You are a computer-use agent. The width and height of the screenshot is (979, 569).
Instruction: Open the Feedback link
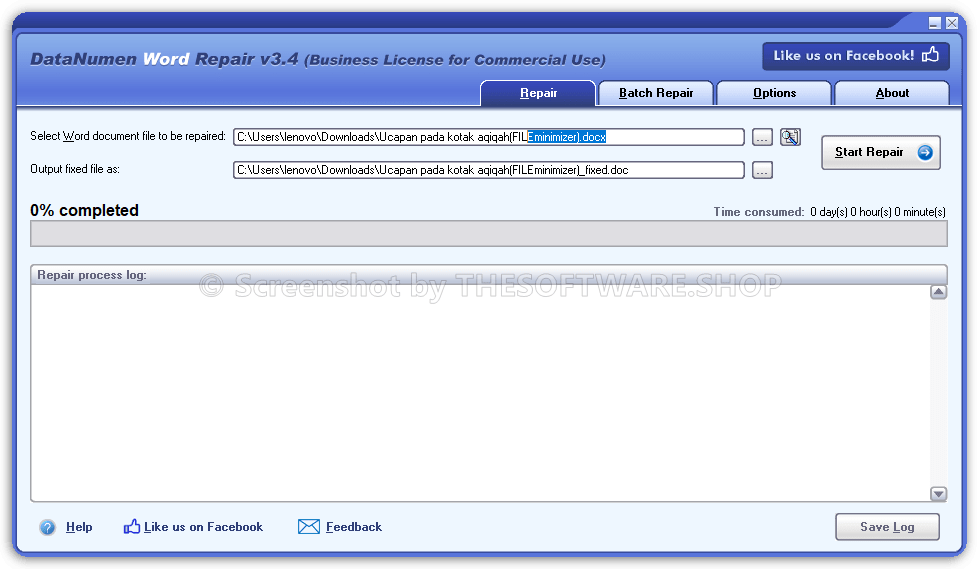click(353, 527)
